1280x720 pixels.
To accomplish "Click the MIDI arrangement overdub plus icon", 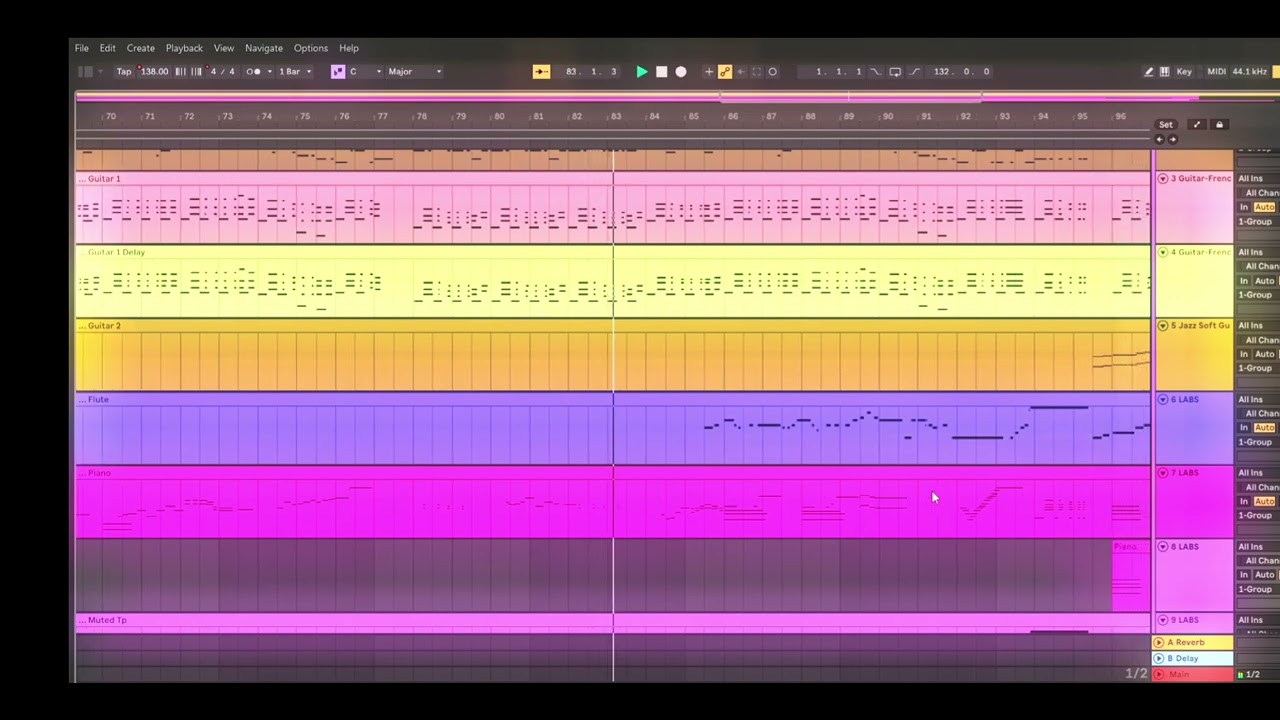I will tap(709, 72).
